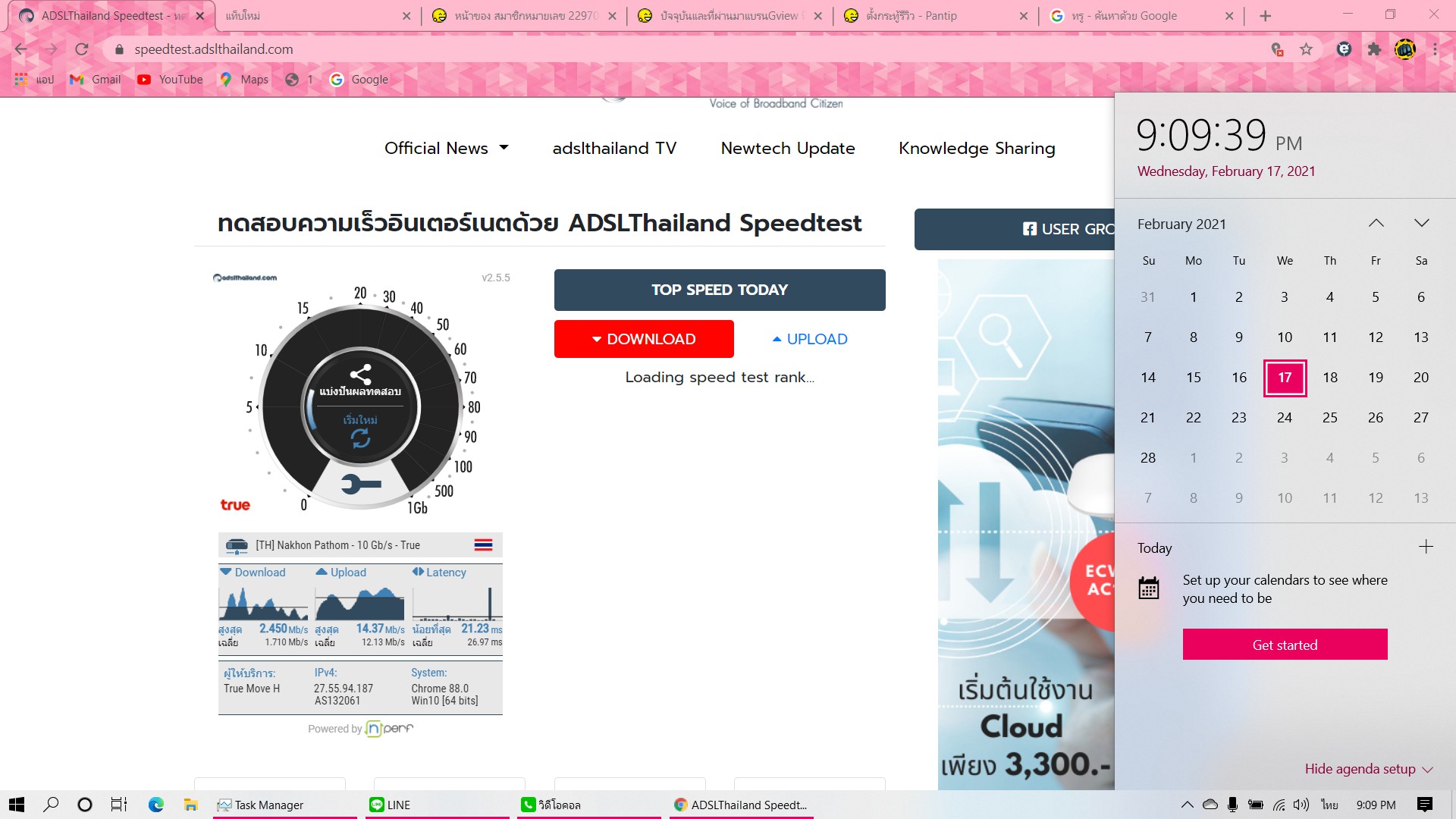Click Get started in calendar panel

[1285, 645]
